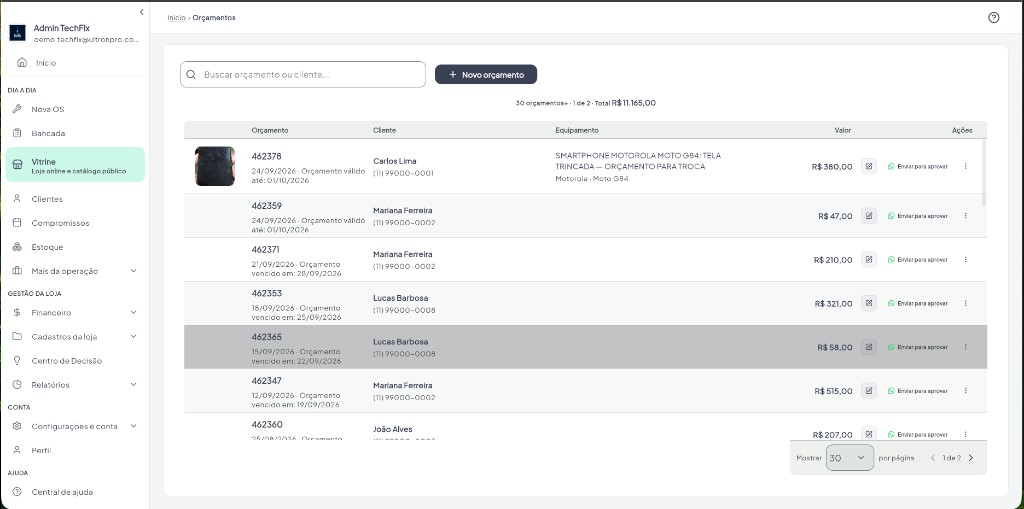This screenshot has height=509, width=1024.
Task: Click the Cliente column header
Action: click(x=385, y=130)
